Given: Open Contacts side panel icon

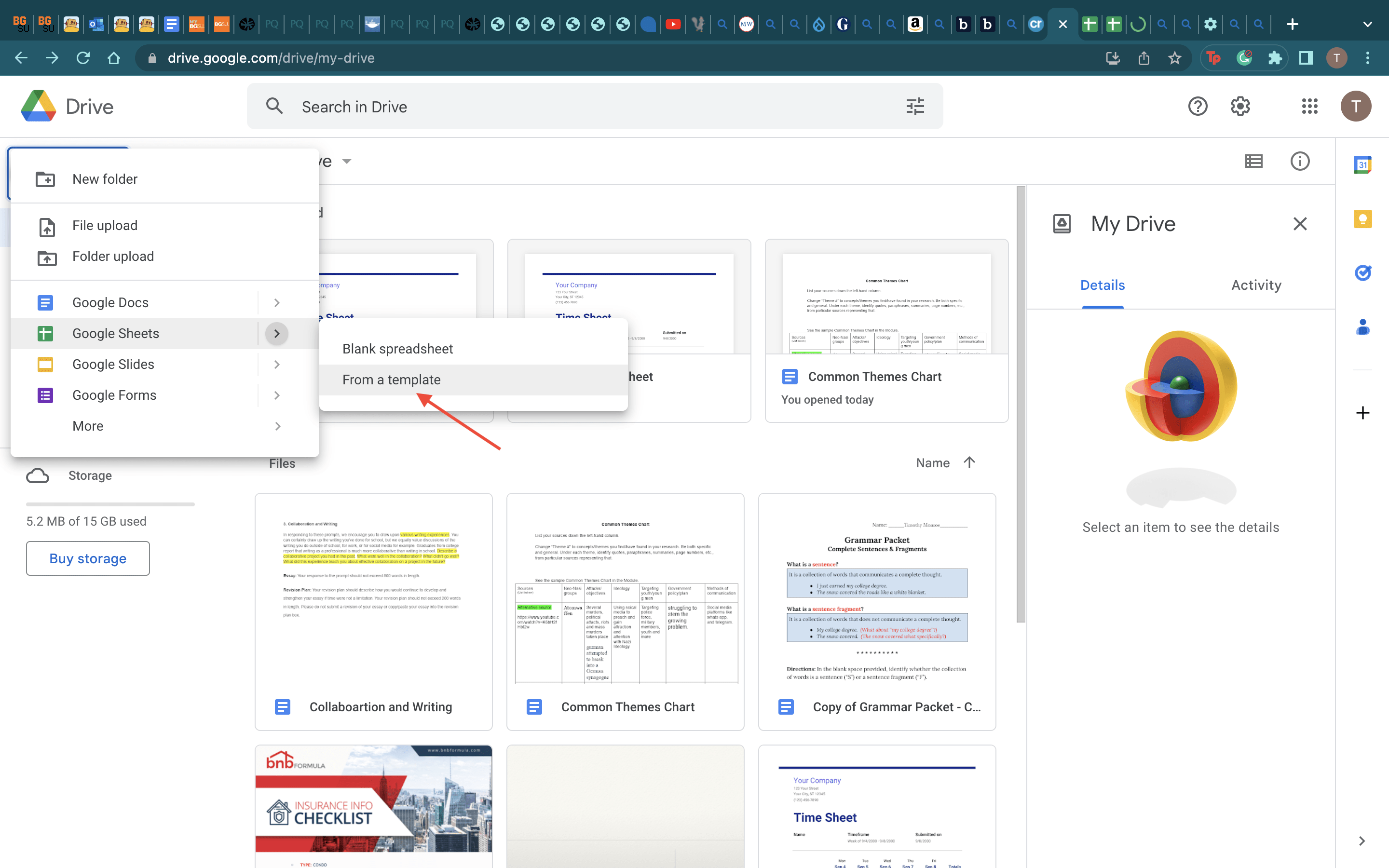Looking at the screenshot, I should (1362, 327).
